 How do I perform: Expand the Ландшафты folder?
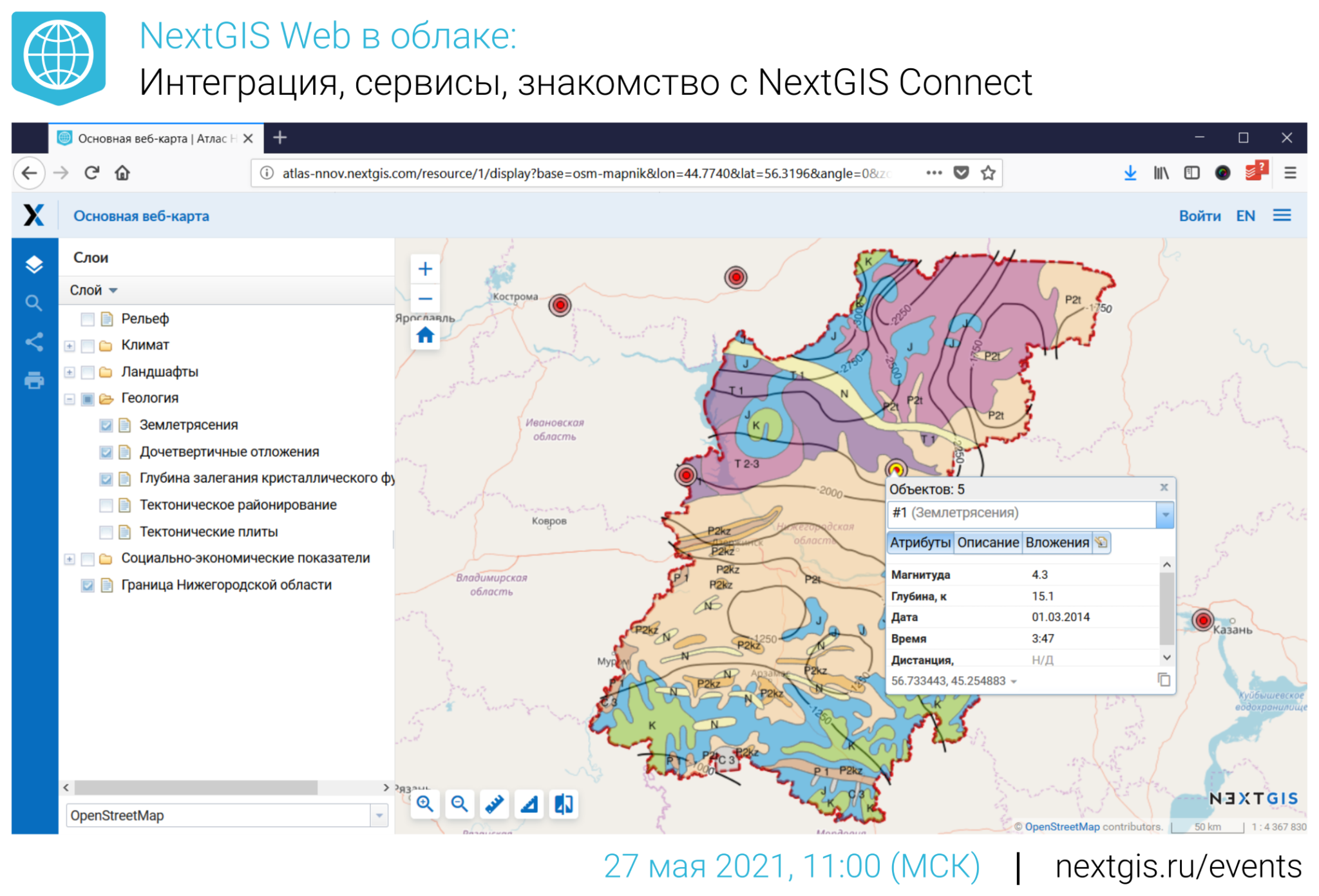click(70, 372)
